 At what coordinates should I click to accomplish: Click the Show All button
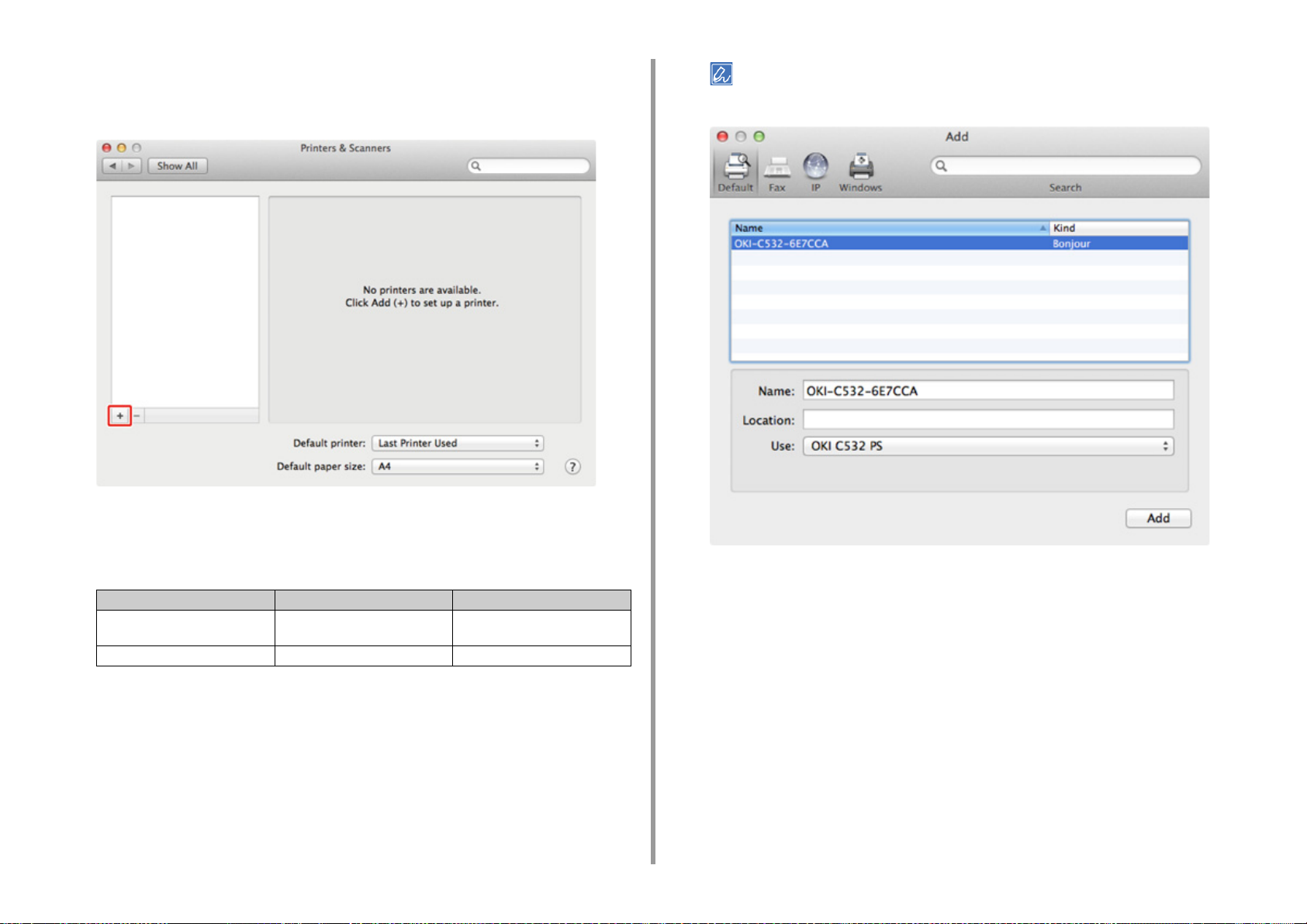178,166
